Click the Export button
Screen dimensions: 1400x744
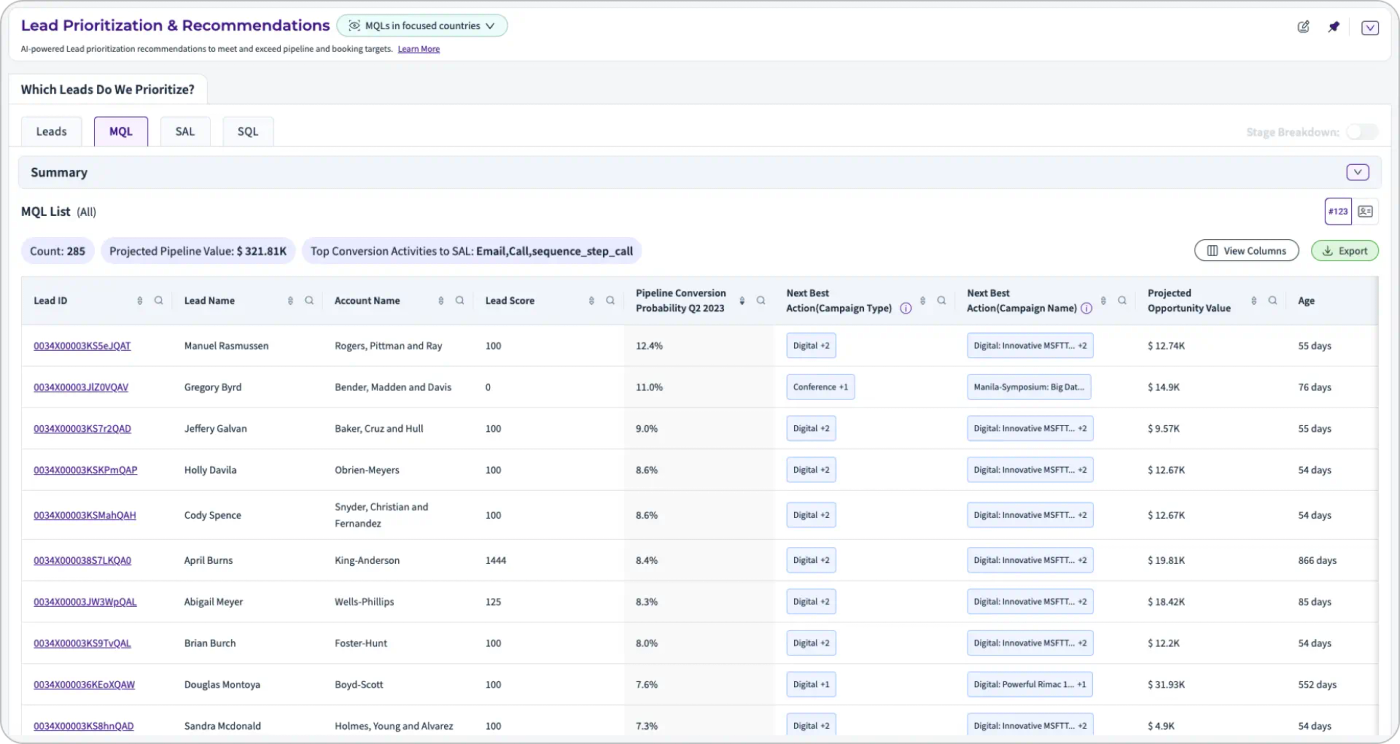point(1345,251)
